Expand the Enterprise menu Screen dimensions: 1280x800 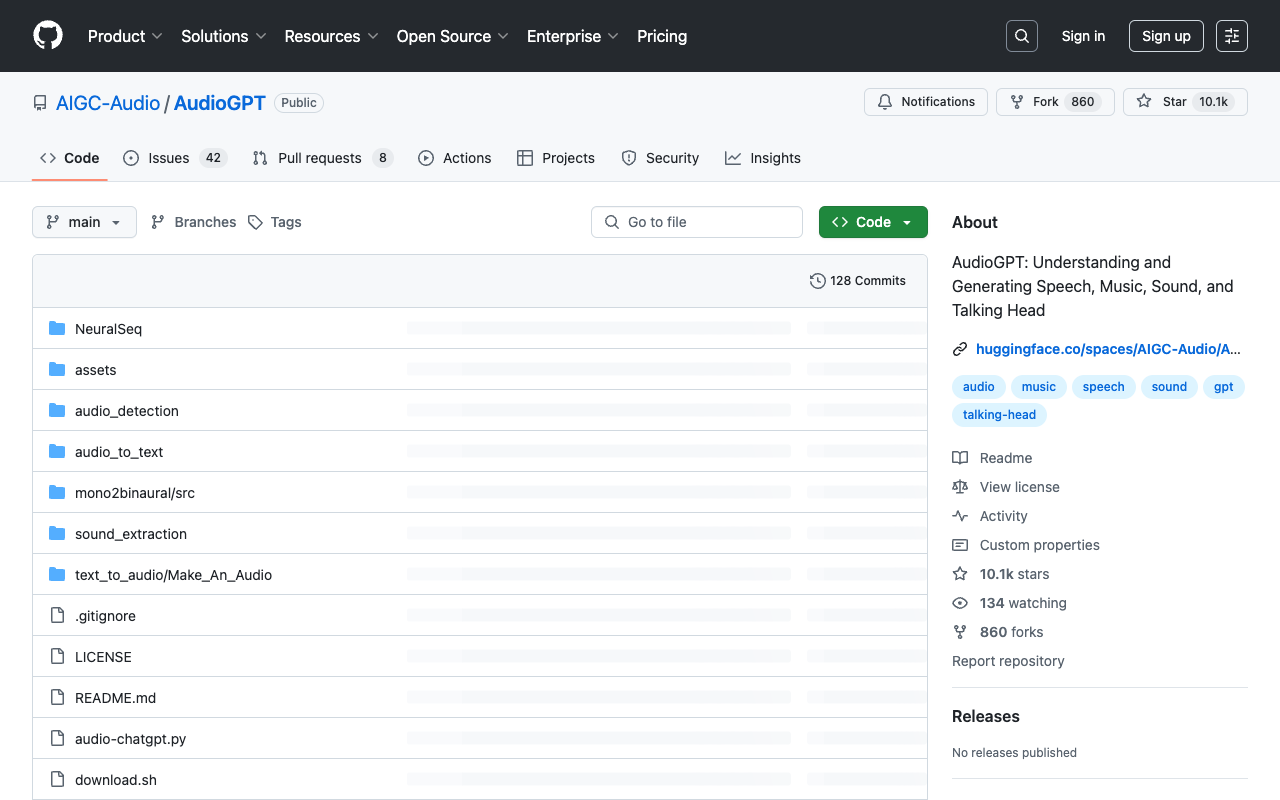573,36
